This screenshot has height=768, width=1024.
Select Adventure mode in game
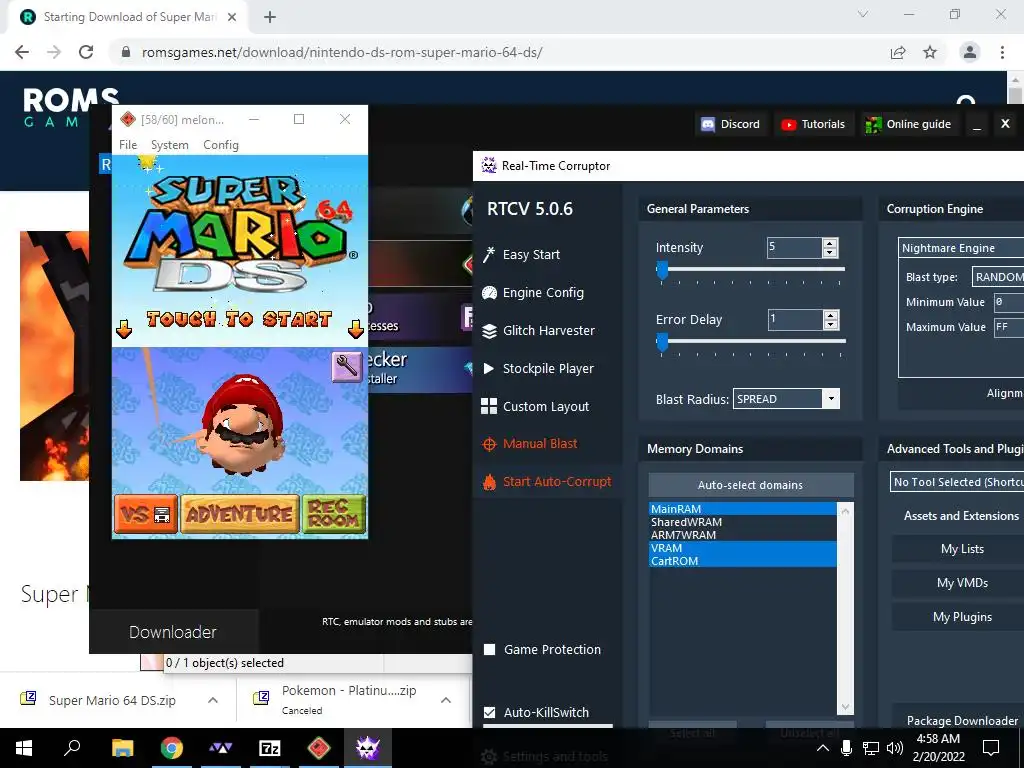239,514
